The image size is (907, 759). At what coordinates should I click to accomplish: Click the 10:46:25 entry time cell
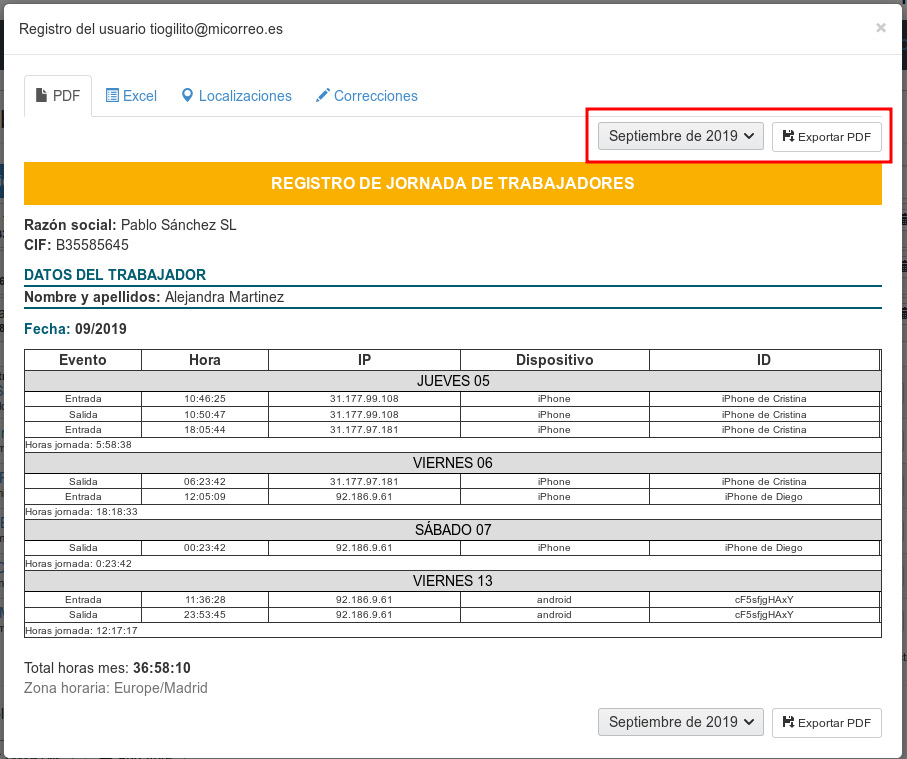coord(205,399)
